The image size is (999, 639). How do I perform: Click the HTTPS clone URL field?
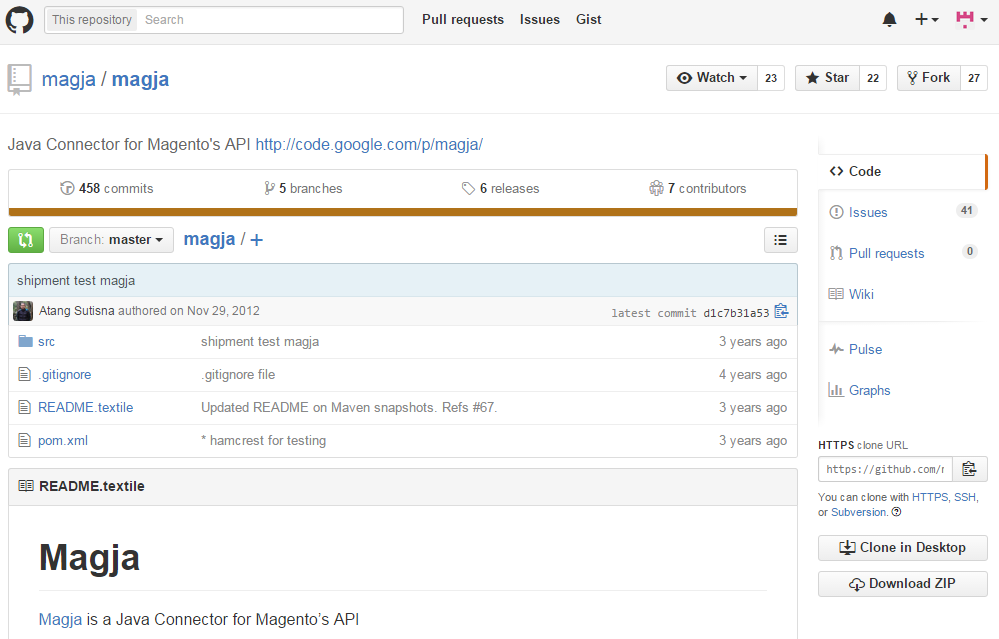coord(885,469)
